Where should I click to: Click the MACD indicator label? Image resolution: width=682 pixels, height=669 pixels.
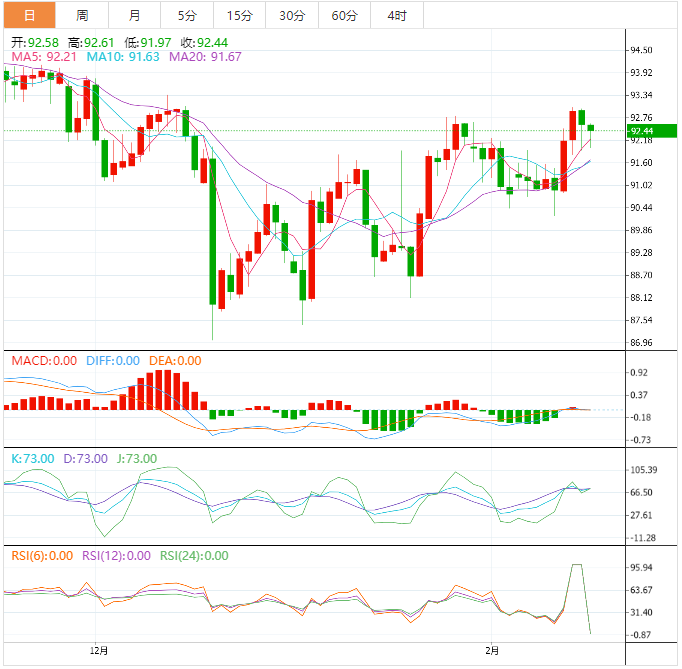click(42, 361)
